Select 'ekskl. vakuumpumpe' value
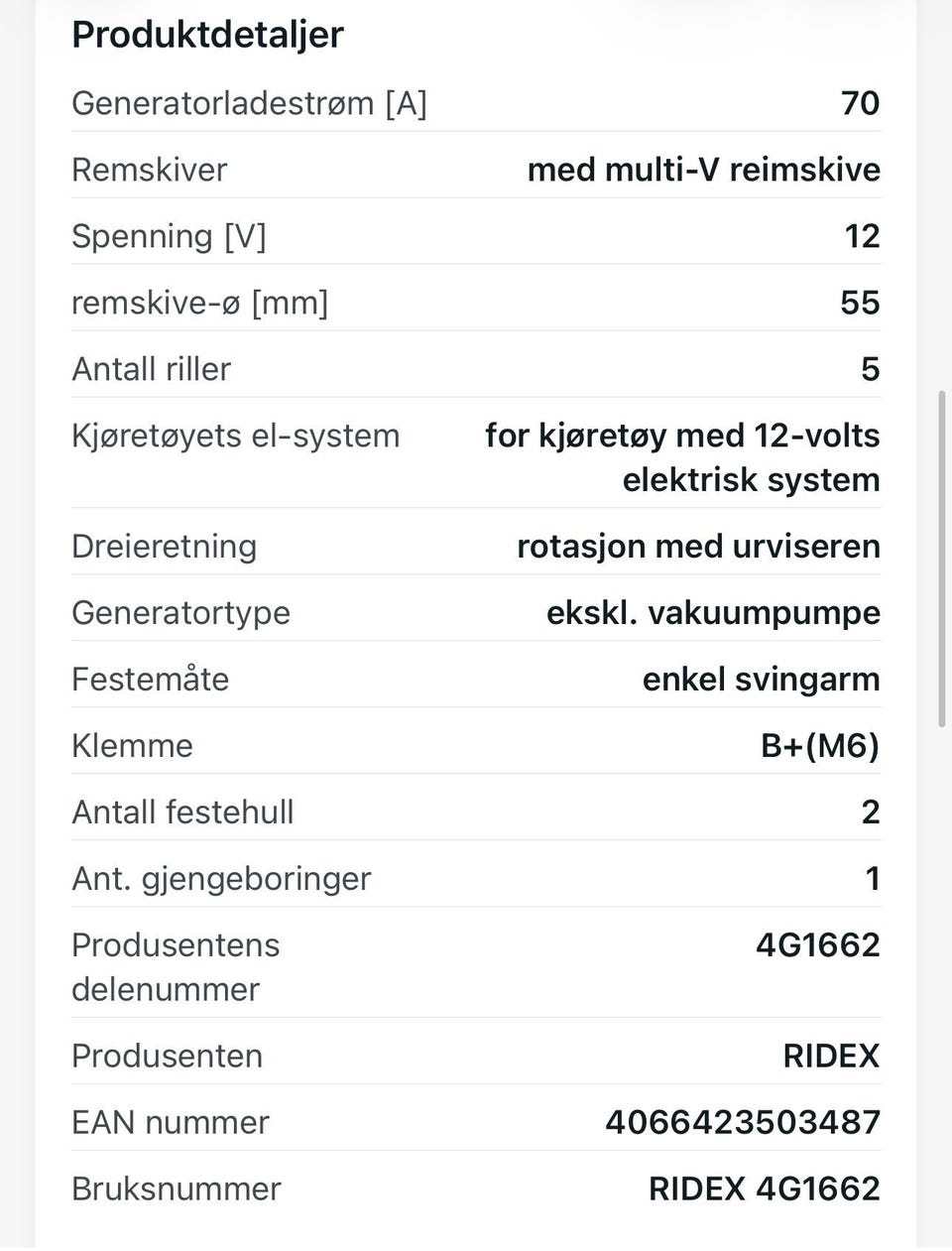The width and height of the screenshot is (952, 1251). (x=713, y=613)
